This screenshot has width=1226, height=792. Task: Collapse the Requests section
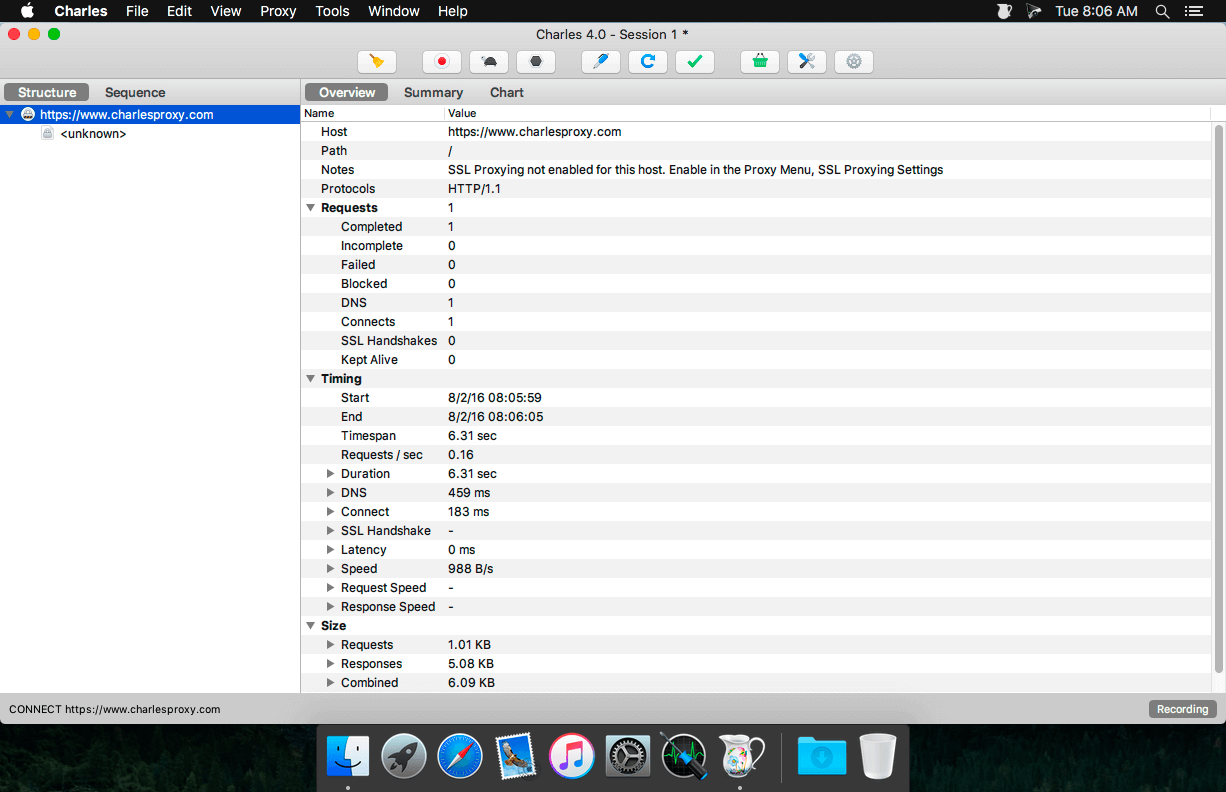(310, 208)
